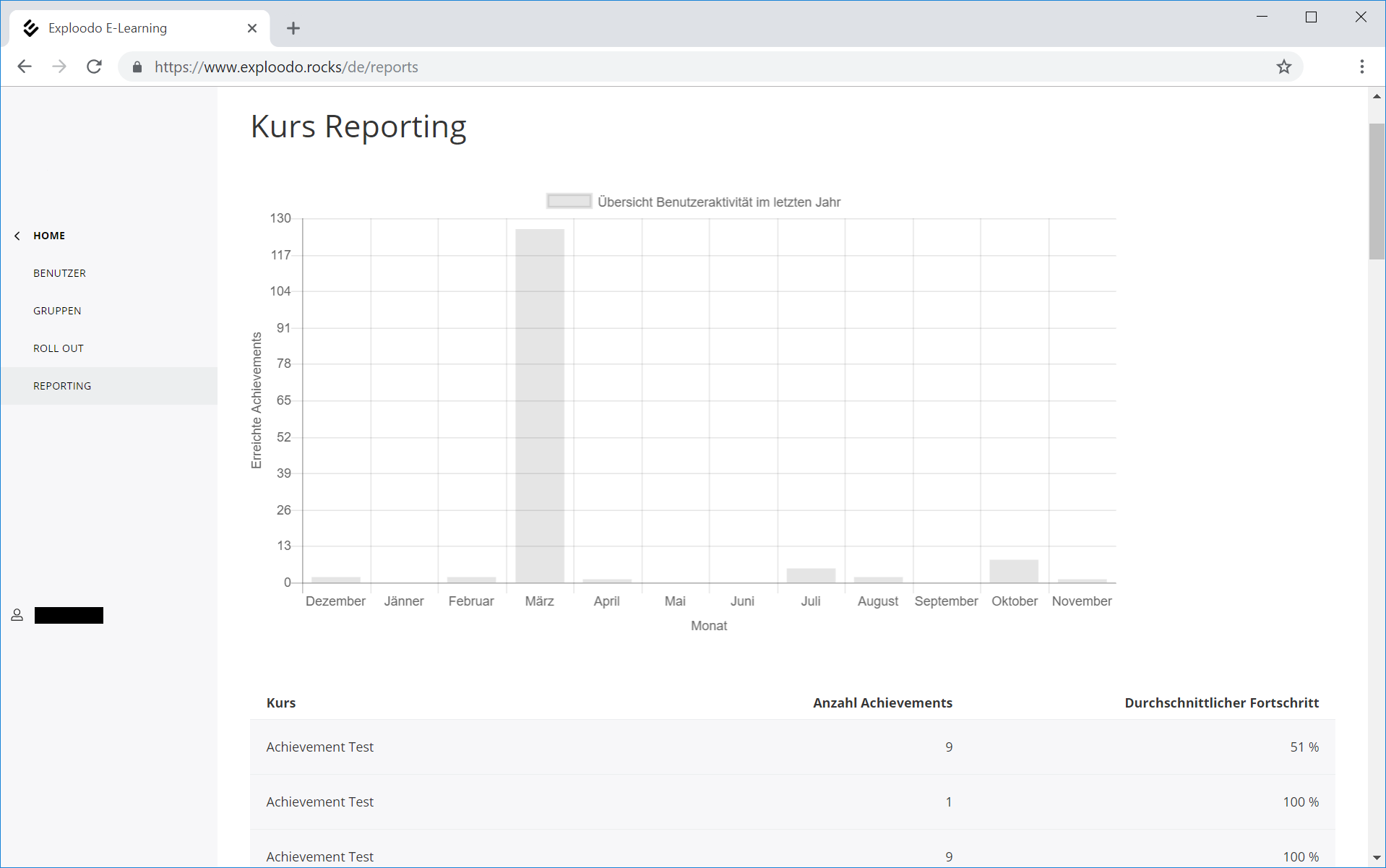This screenshot has width=1386, height=868.
Task: Click the user profile icon in sidebar
Action: (x=17, y=615)
